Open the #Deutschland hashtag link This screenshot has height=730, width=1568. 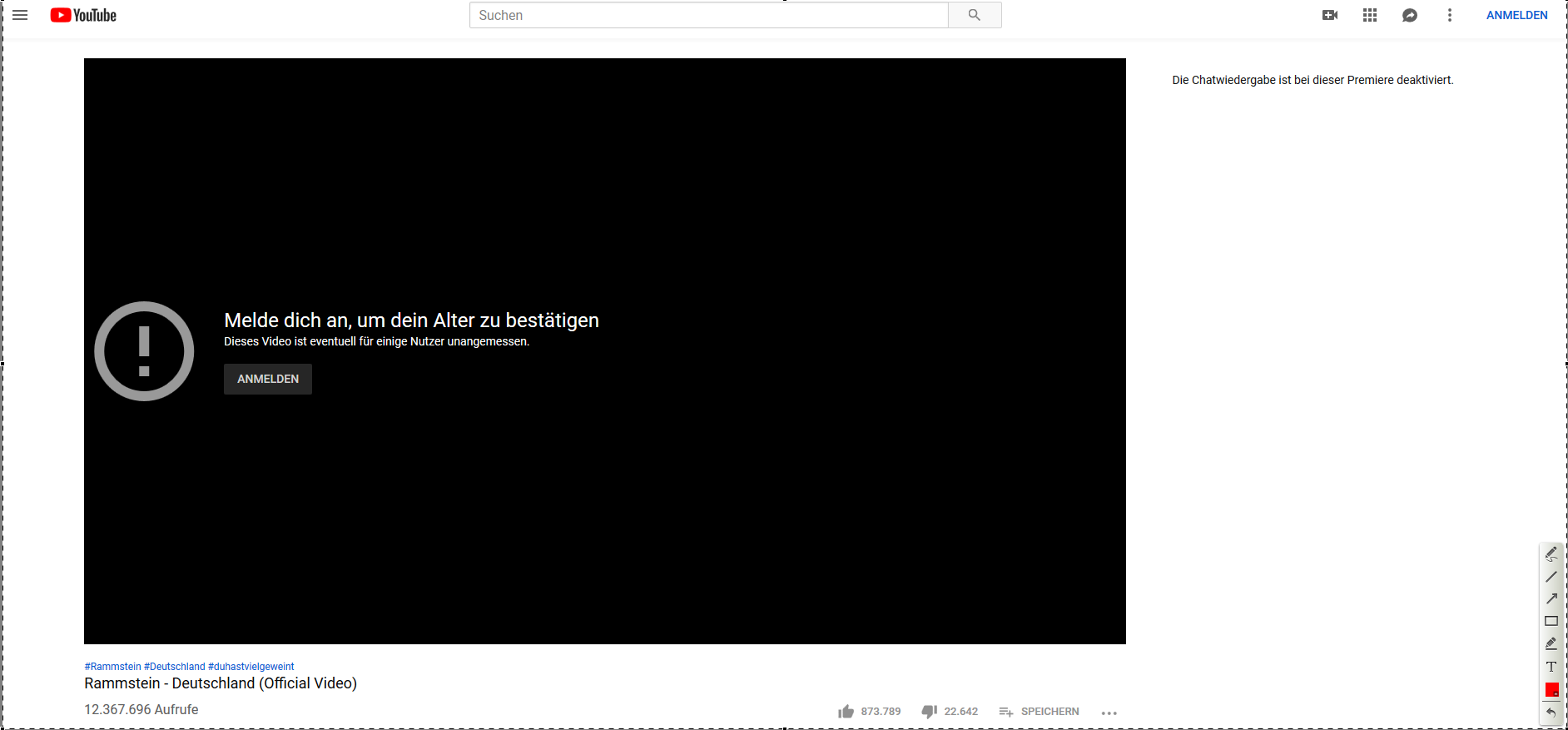[175, 667]
